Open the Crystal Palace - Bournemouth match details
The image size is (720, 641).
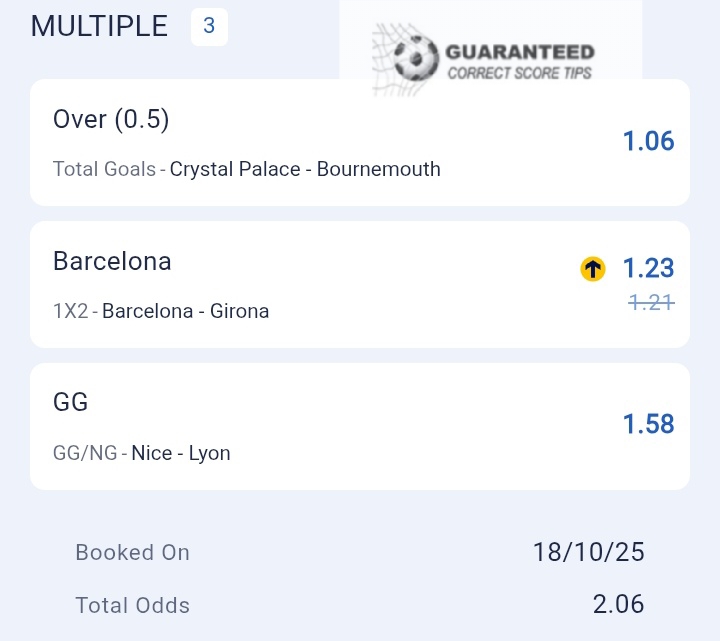pos(305,169)
